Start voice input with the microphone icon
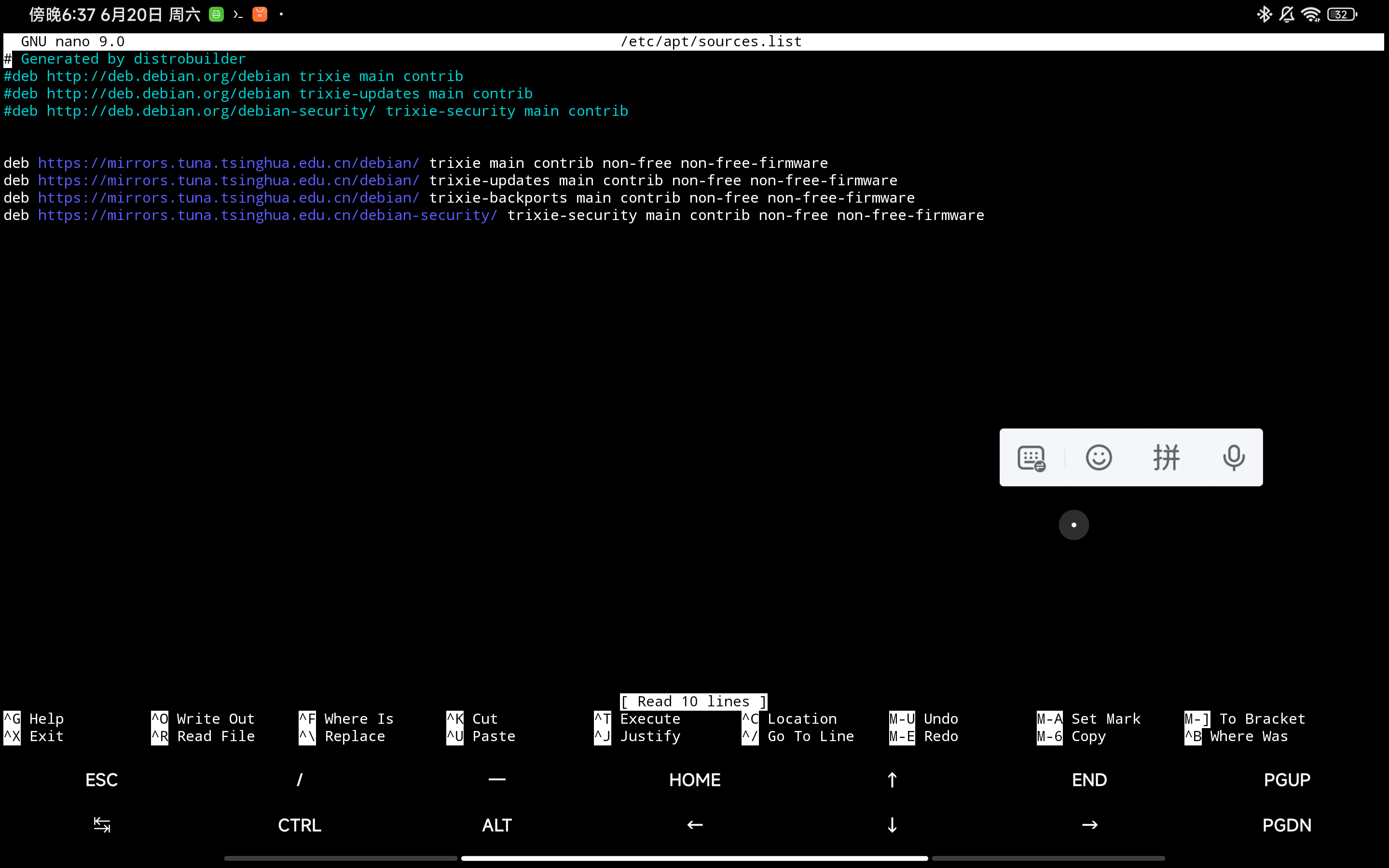Image resolution: width=1389 pixels, height=868 pixels. 1234,457
